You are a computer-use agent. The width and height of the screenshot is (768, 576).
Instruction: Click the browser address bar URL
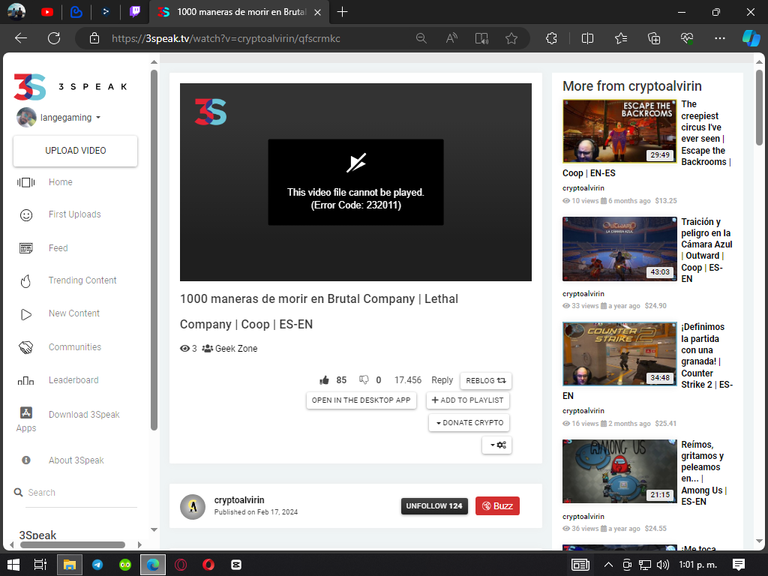[x=226, y=38]
